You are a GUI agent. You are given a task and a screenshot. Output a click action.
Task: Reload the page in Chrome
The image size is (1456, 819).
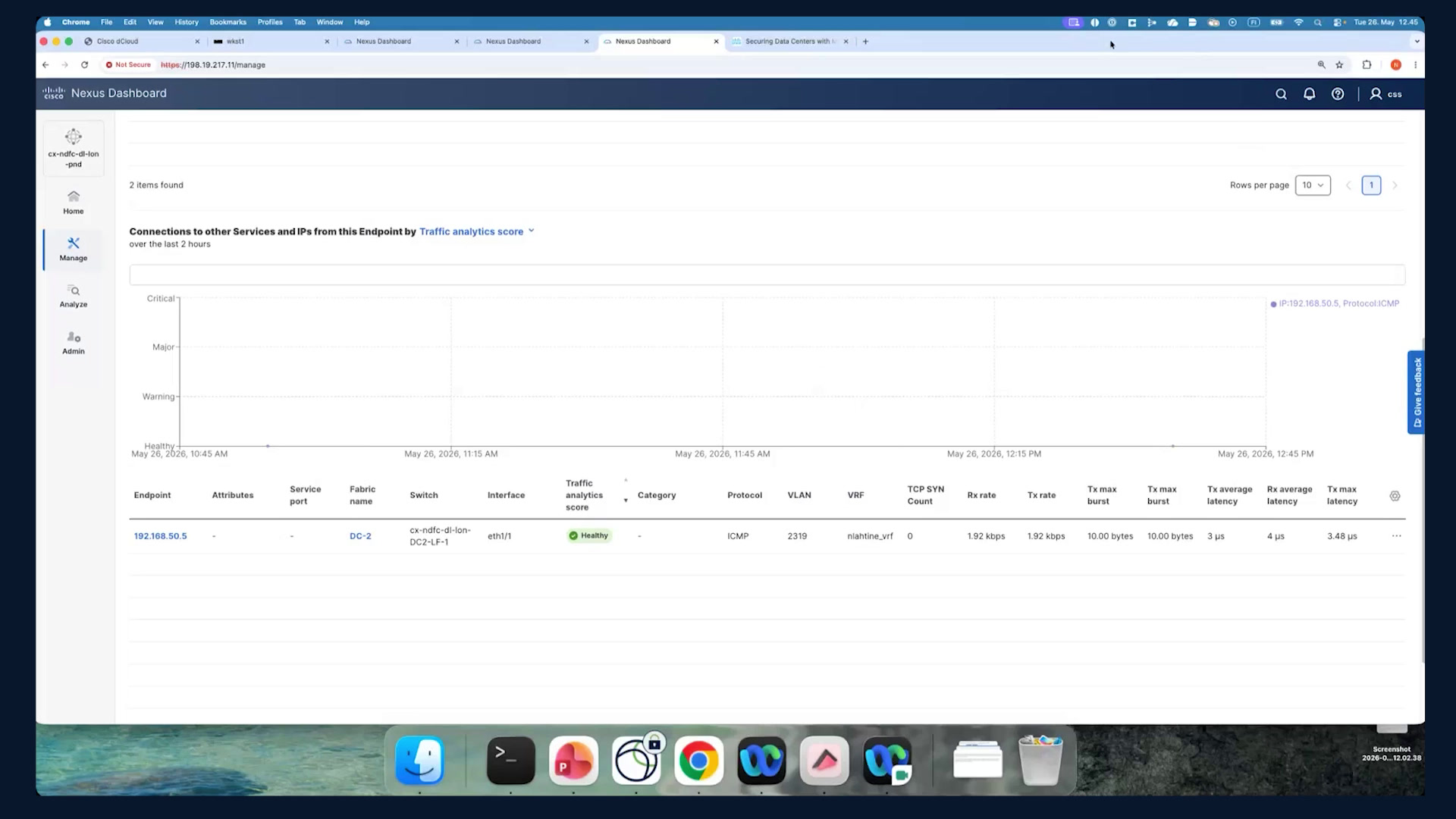(x=84, y=65)
